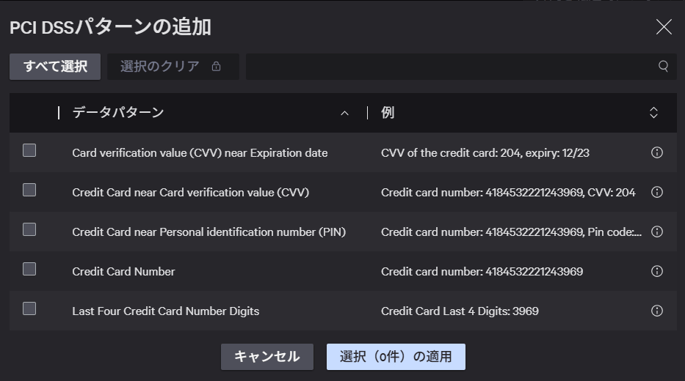Check Credit Card near Card verification value

(29, 190)
